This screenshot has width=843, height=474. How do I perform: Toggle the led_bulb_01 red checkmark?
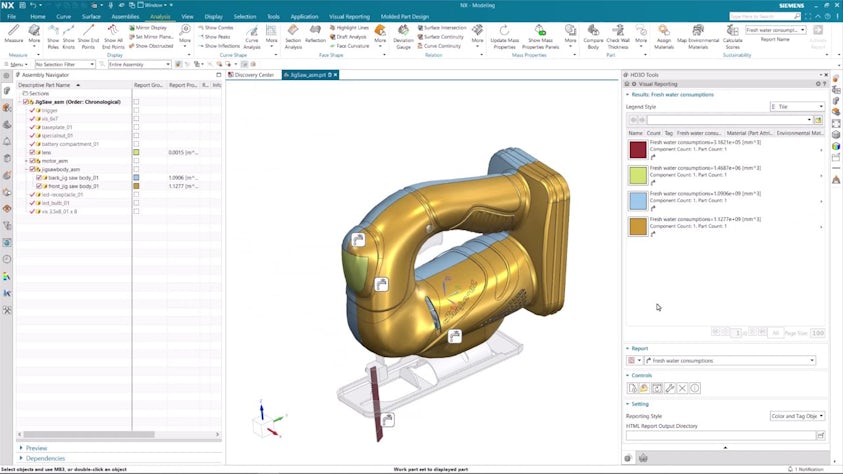(x=32, y=203)
